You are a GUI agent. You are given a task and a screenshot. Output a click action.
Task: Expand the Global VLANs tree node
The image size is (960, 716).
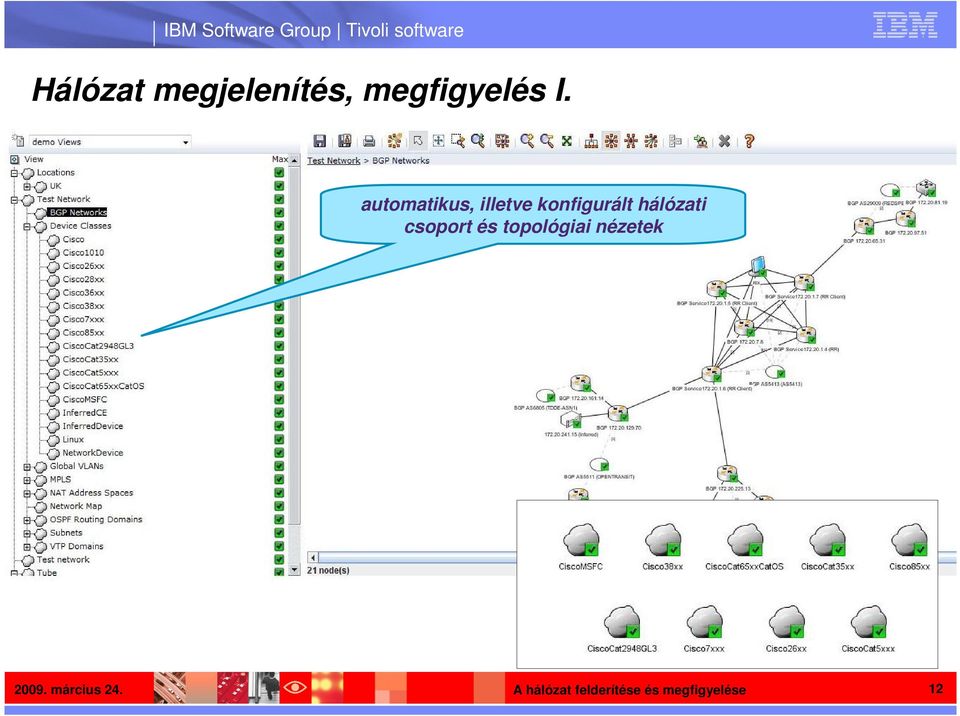(x=27, y=467)
